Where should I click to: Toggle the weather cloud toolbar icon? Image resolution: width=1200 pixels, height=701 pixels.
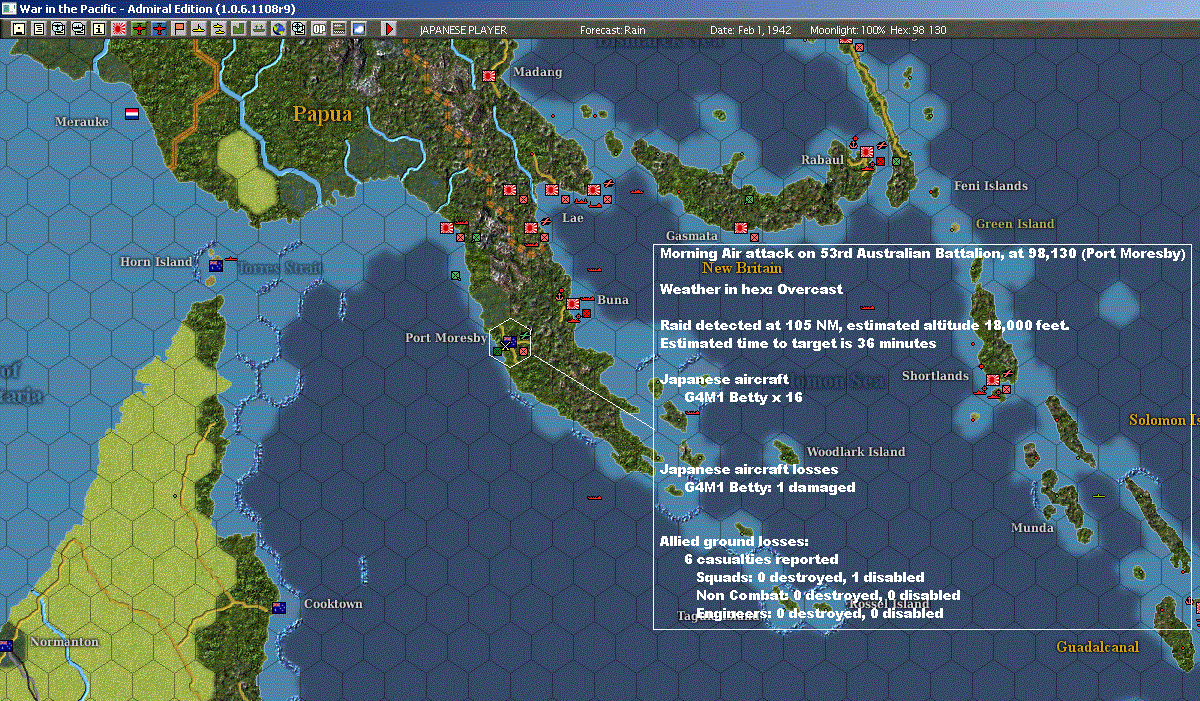pos(358,29)
